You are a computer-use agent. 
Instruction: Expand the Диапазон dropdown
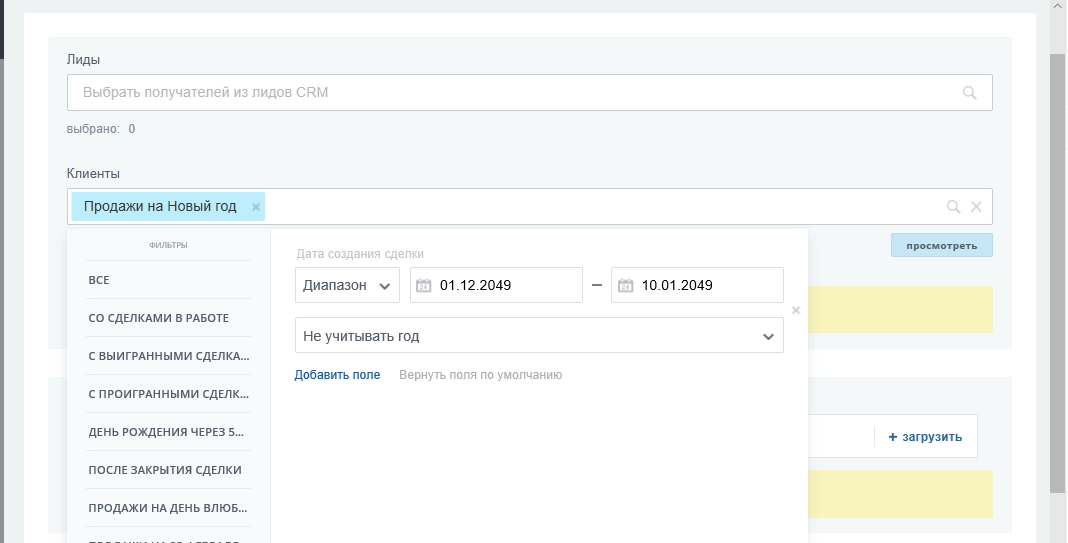[347, 285]
